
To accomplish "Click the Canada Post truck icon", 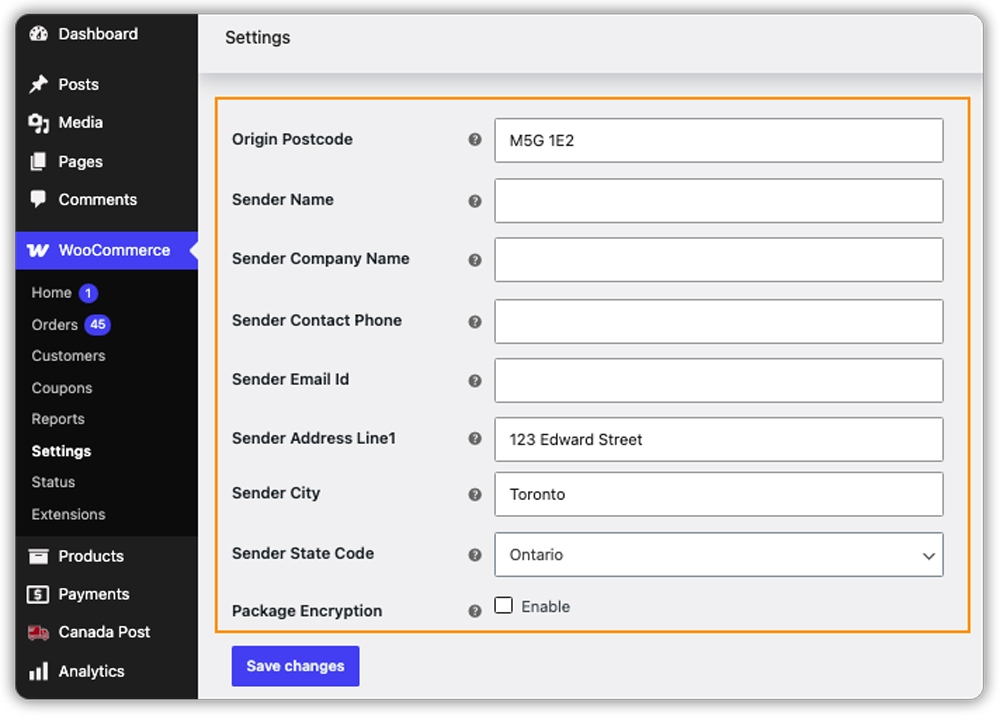I will (38, 632).
